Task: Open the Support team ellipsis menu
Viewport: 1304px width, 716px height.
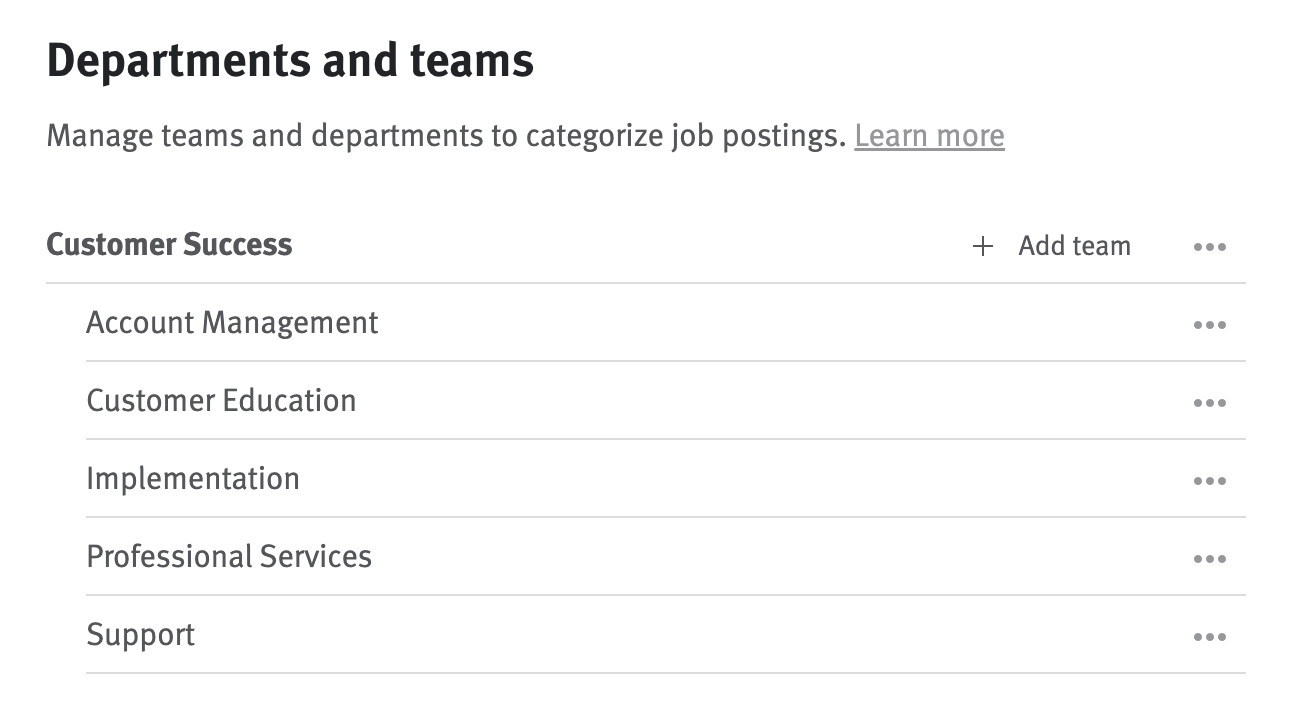Action: pos(1209,637)
